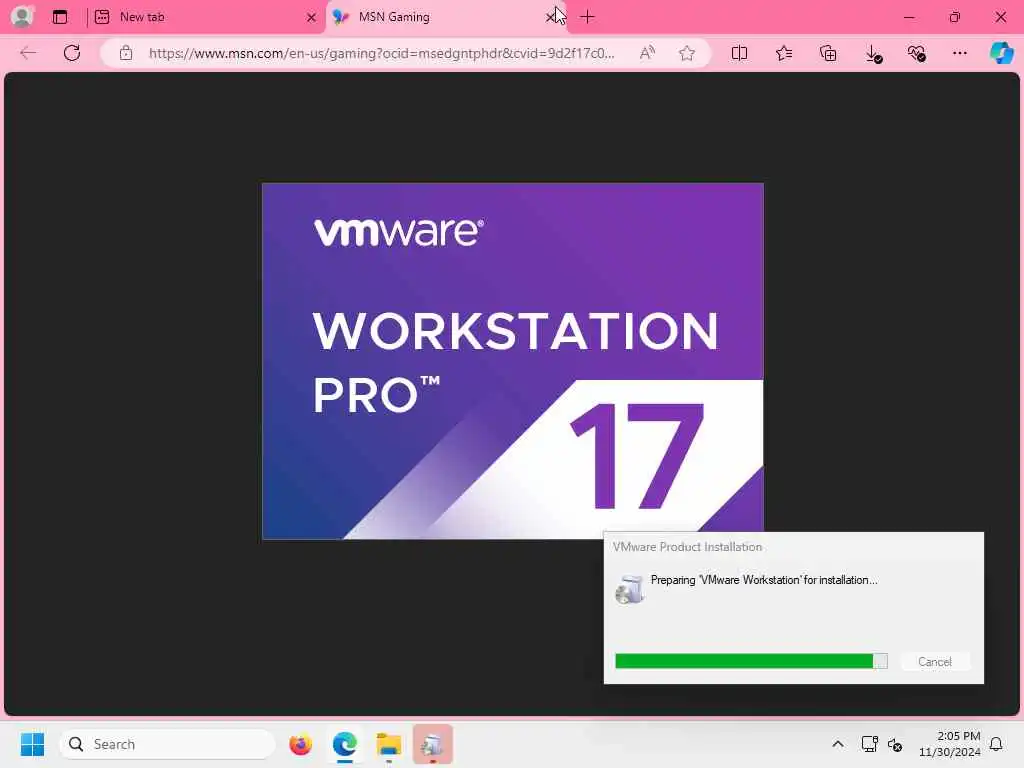Open the tab actions menu icon

click(60, 17)
